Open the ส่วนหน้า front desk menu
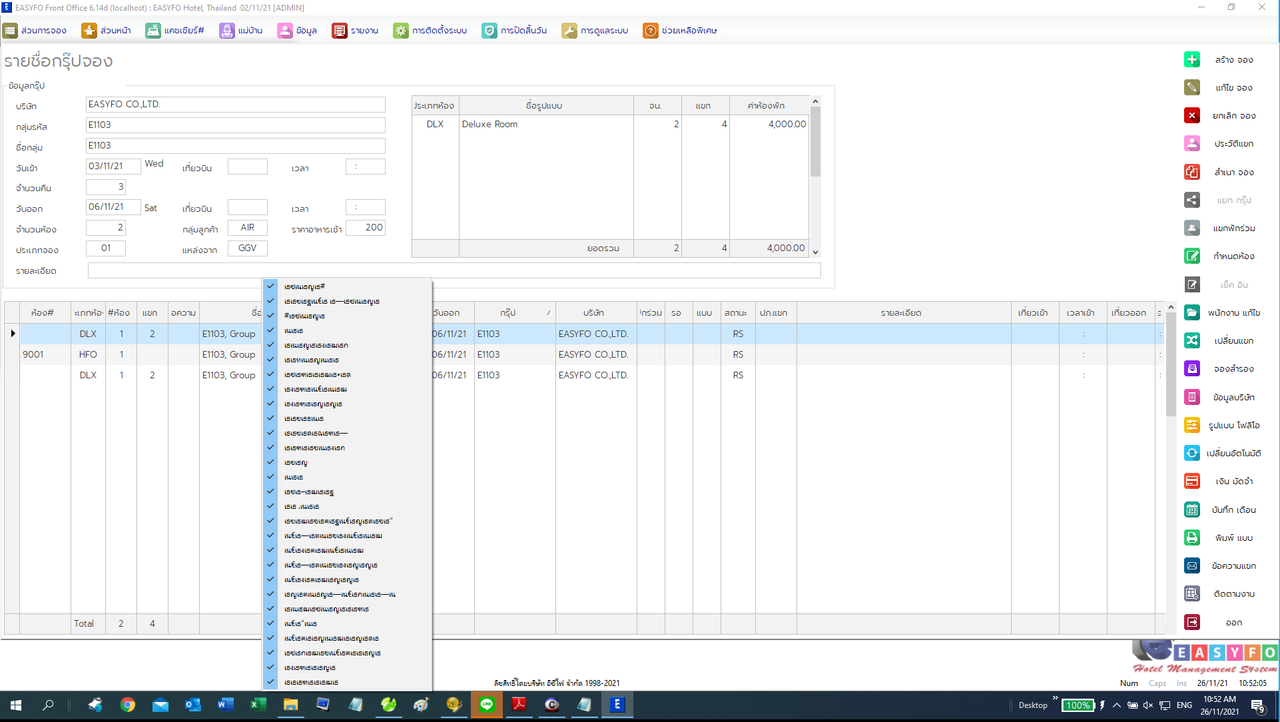Image resolution: width=1280 pixels, height=722 pixels. (107, 31)
